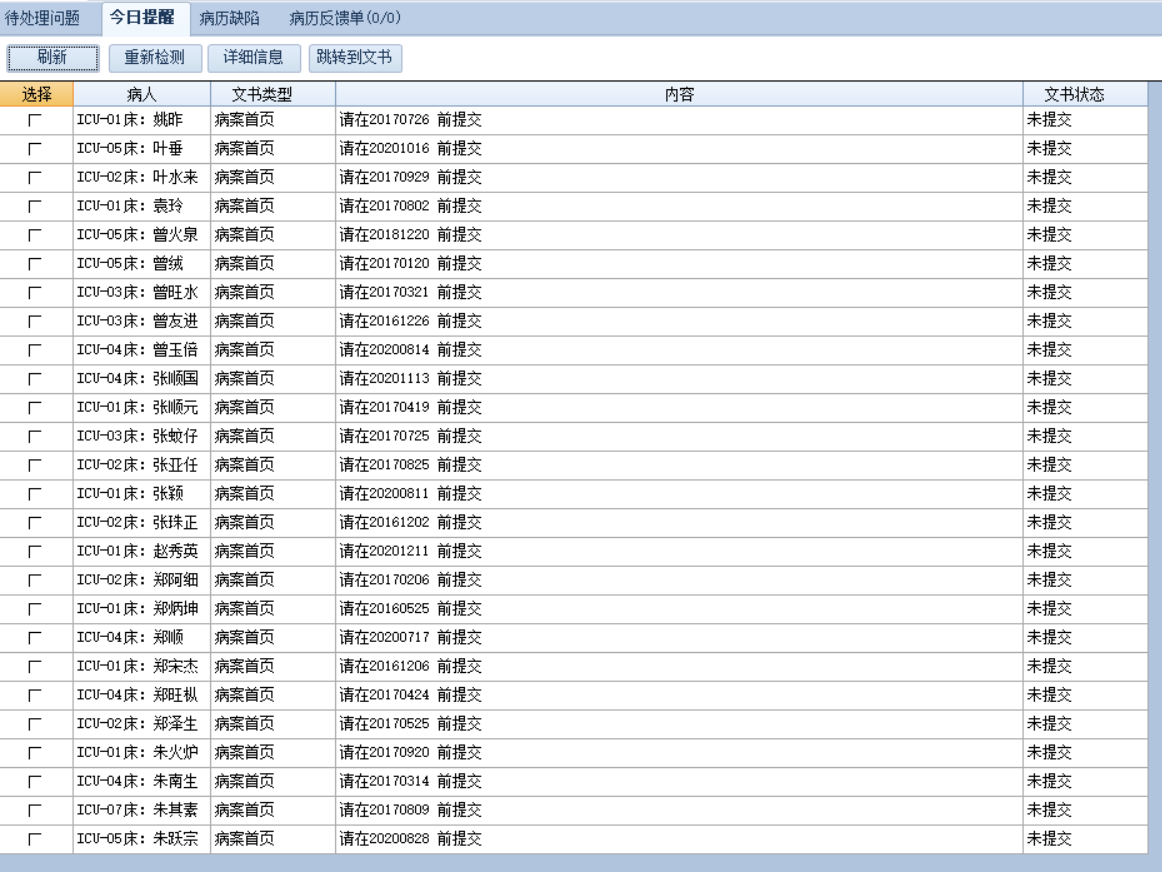
Task: Select the checkbox for ICU-05床: 朱跃宗
Action: pos(34,839)
